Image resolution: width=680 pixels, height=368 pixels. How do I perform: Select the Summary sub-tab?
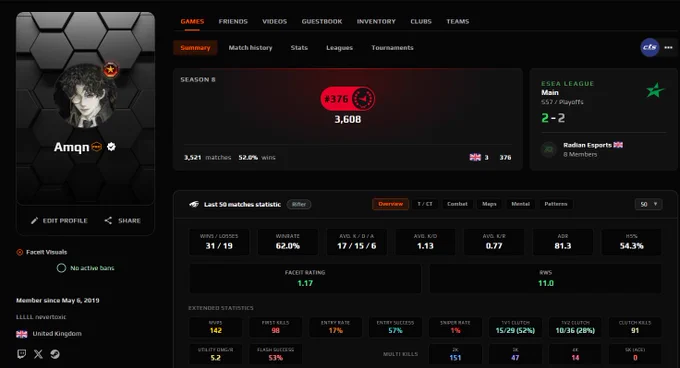[195, 48]
